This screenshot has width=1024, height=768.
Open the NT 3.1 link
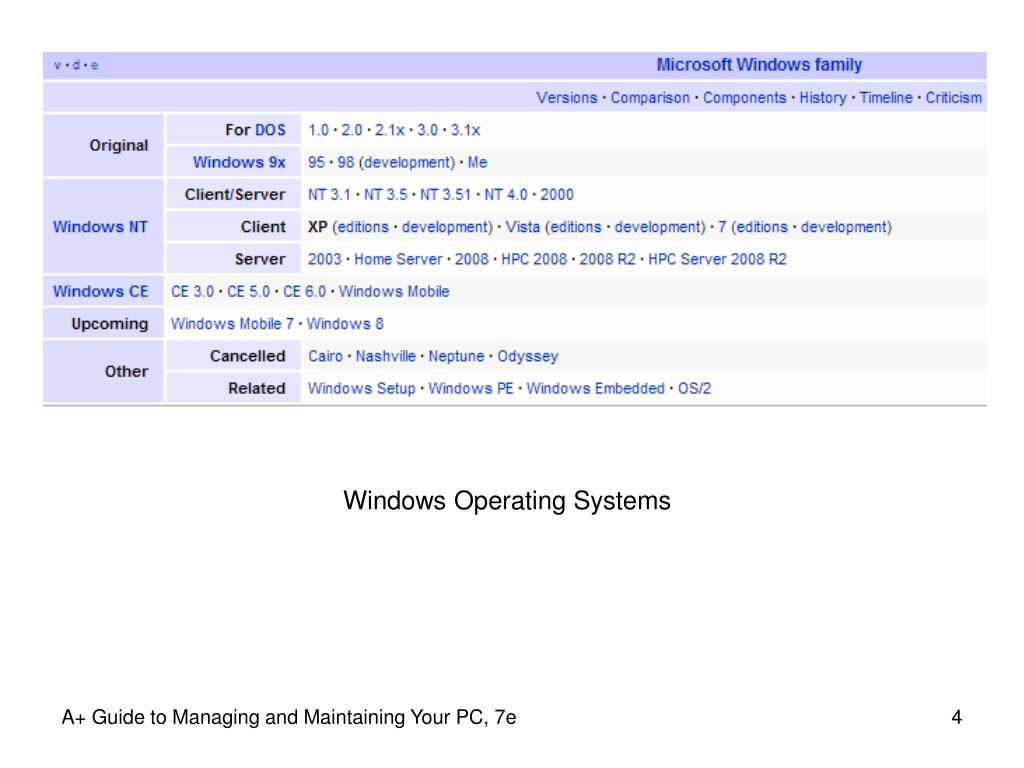(329, 195)
